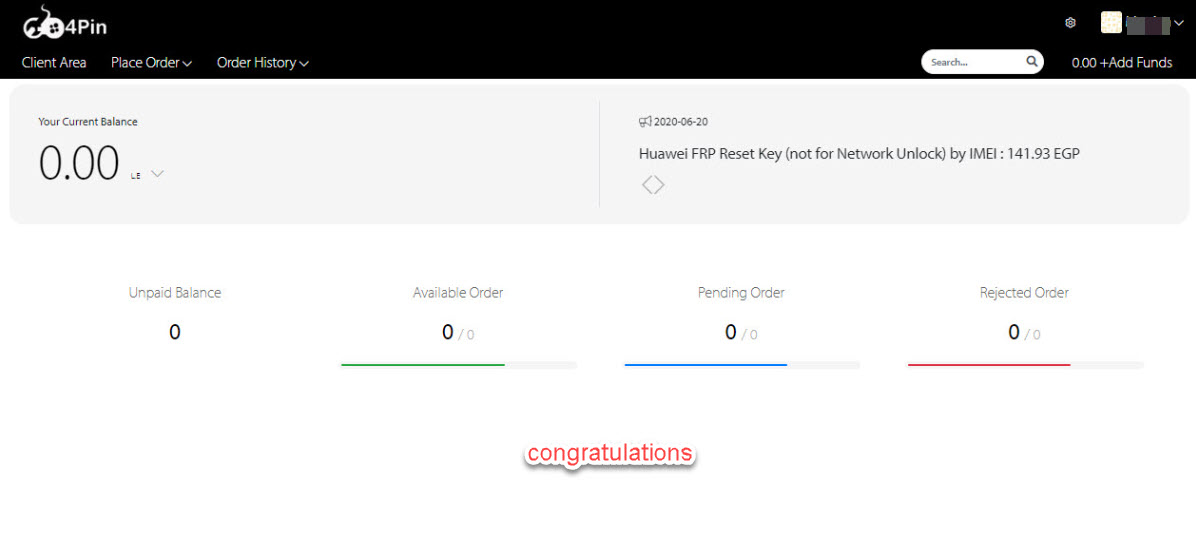Click the Add Funds link
Screen dimensions: 1196x556
1122,62
